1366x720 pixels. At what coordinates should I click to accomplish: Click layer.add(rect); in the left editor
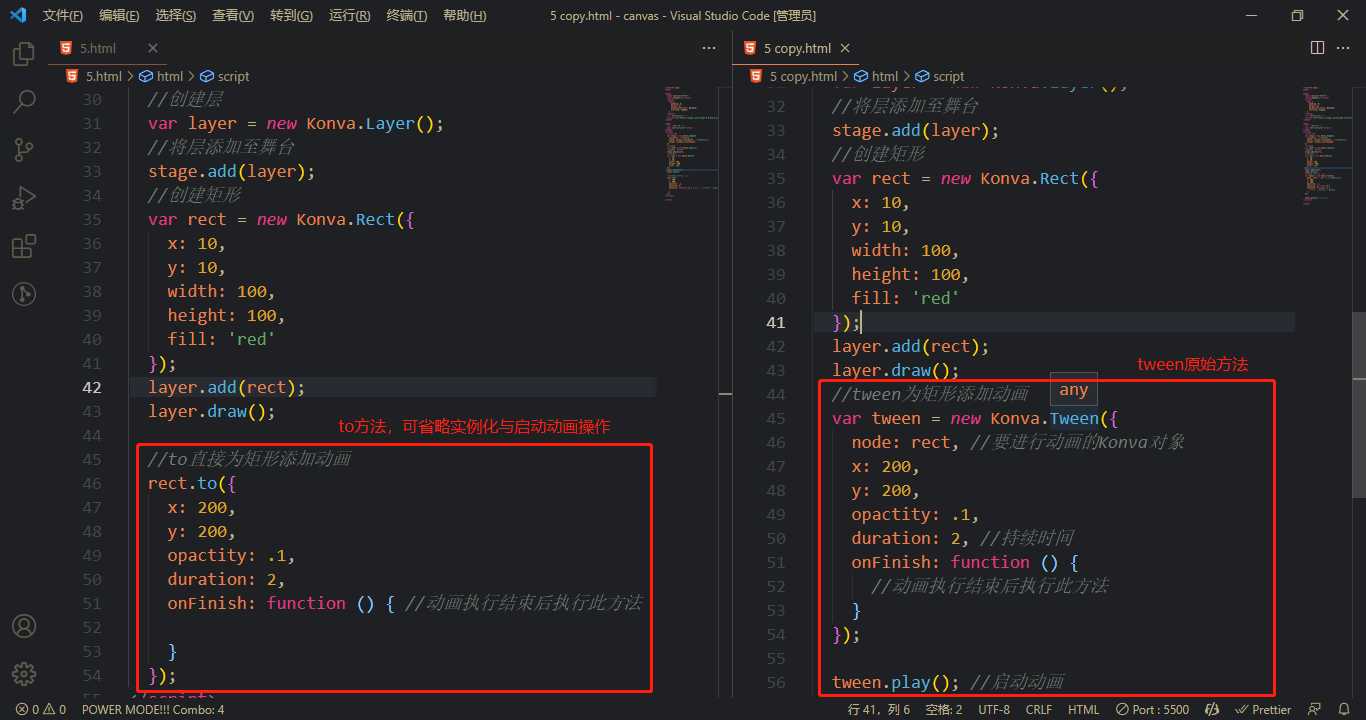(x=227, y=387)
